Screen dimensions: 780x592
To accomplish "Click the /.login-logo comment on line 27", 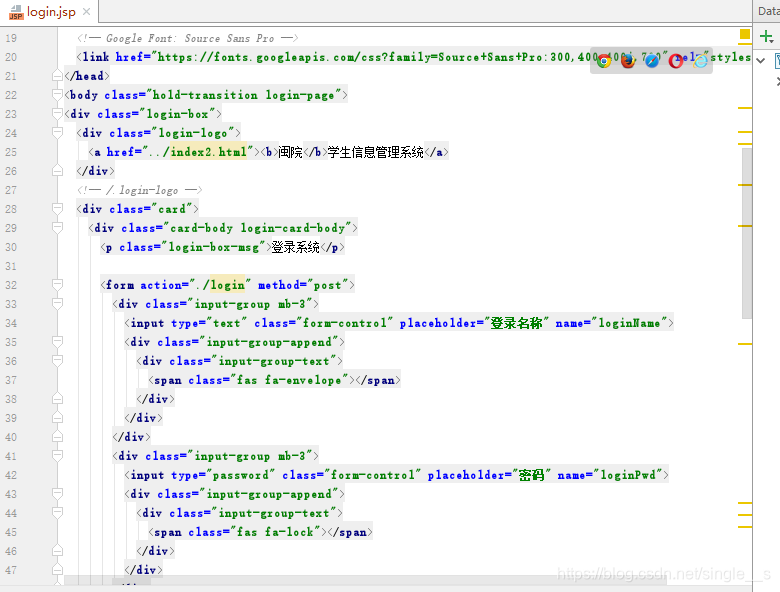I will 140,190.
